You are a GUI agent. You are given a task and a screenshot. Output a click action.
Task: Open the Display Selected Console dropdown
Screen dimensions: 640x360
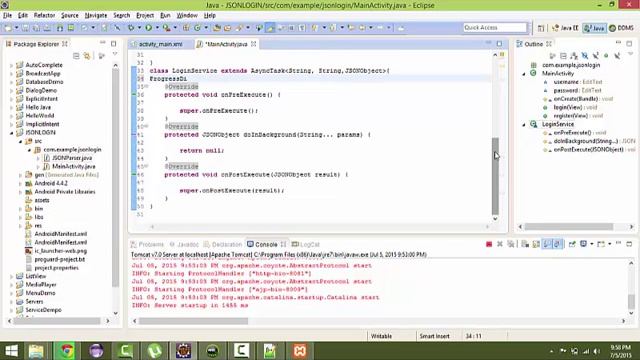click(x=591, y=244)
